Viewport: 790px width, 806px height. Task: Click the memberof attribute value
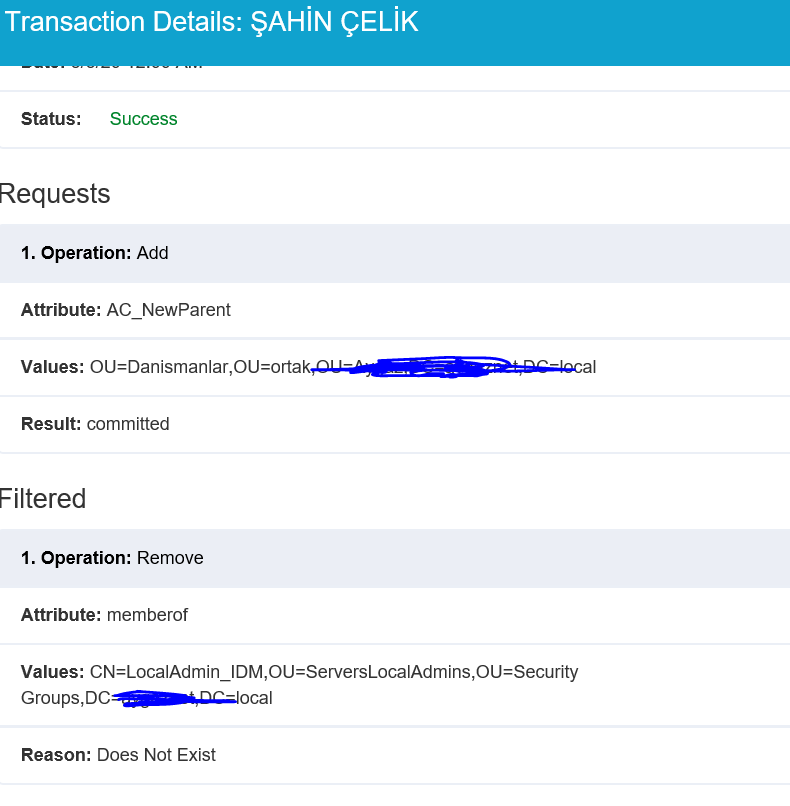(147, 615)
